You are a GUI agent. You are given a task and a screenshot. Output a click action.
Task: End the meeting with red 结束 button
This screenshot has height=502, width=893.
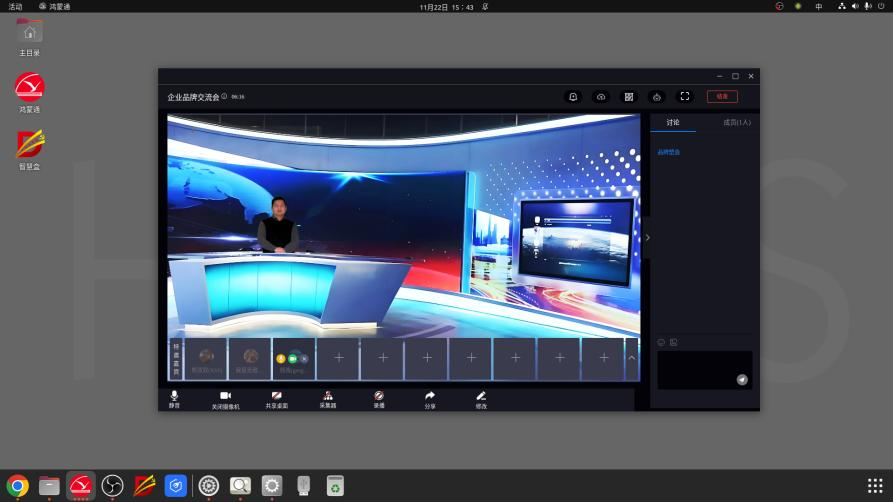pos(722,96)
